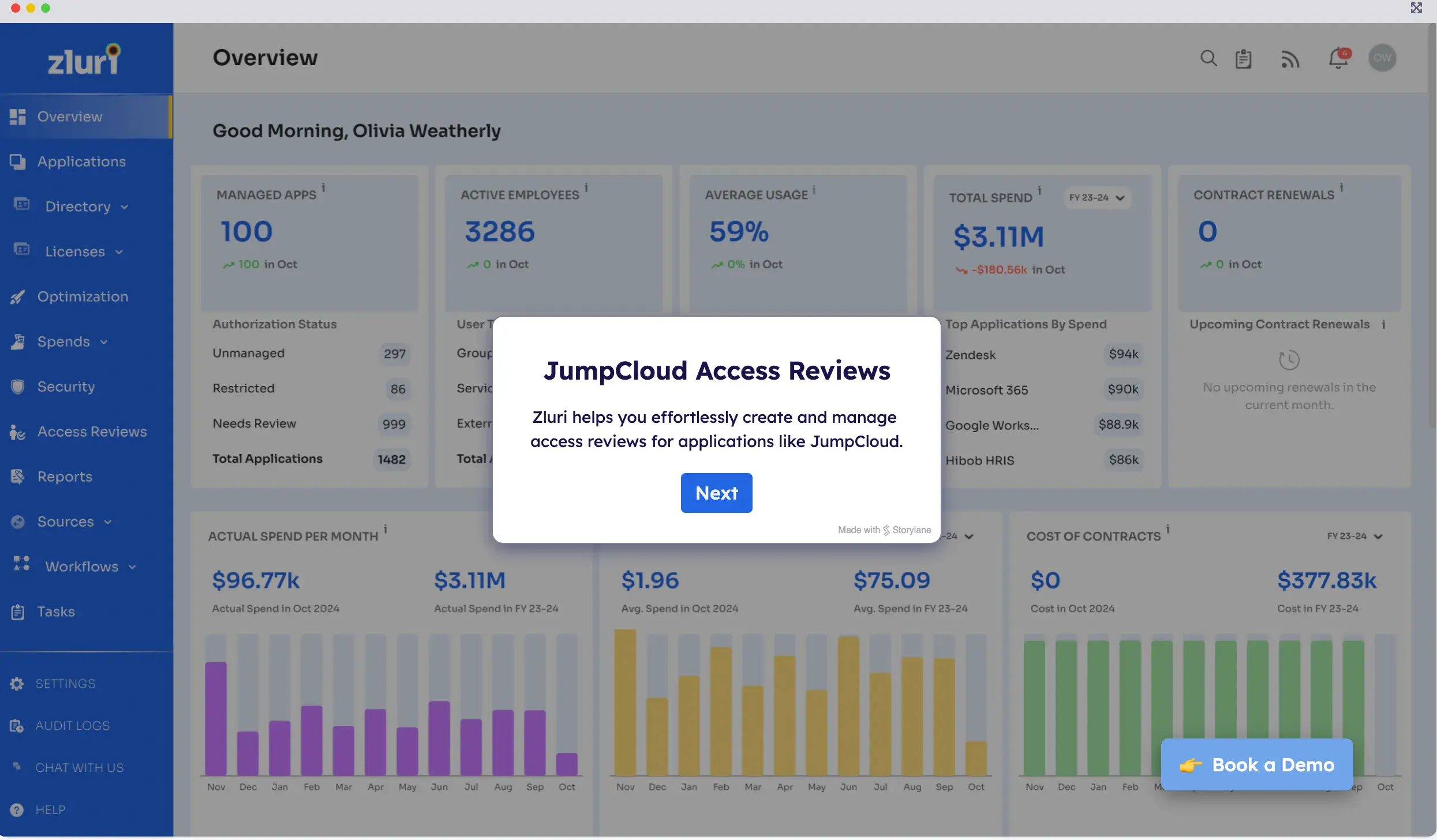1437x840 pixels.
Task: Open CHAT WITH US link
Action: [x=80, y=768]
